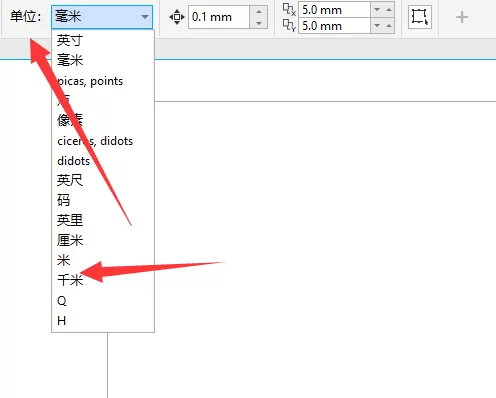
Task: Choose 毫米 from the units list
Action: coord(103,60)
